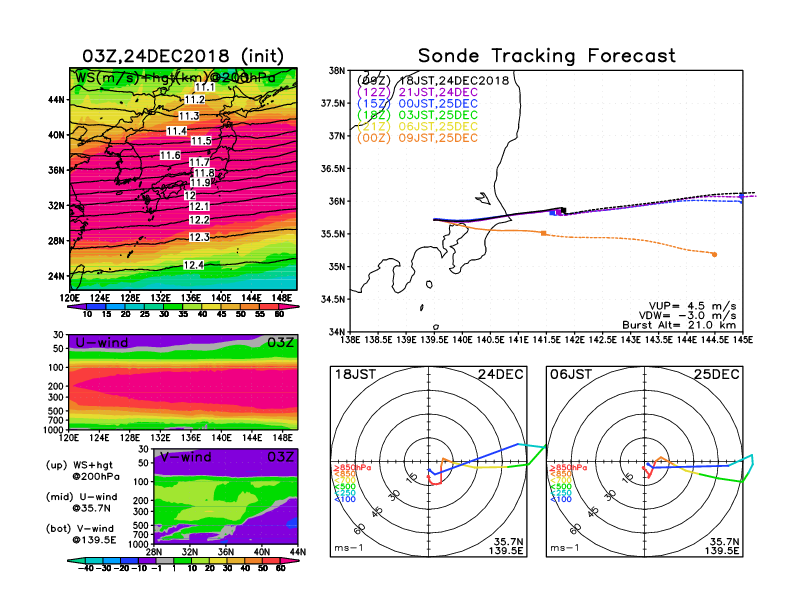792x612 pixels.
Task: Click the '03Z,24DEC2018 (init)' title
Action: pyautogui.click(x=183, y=56)
